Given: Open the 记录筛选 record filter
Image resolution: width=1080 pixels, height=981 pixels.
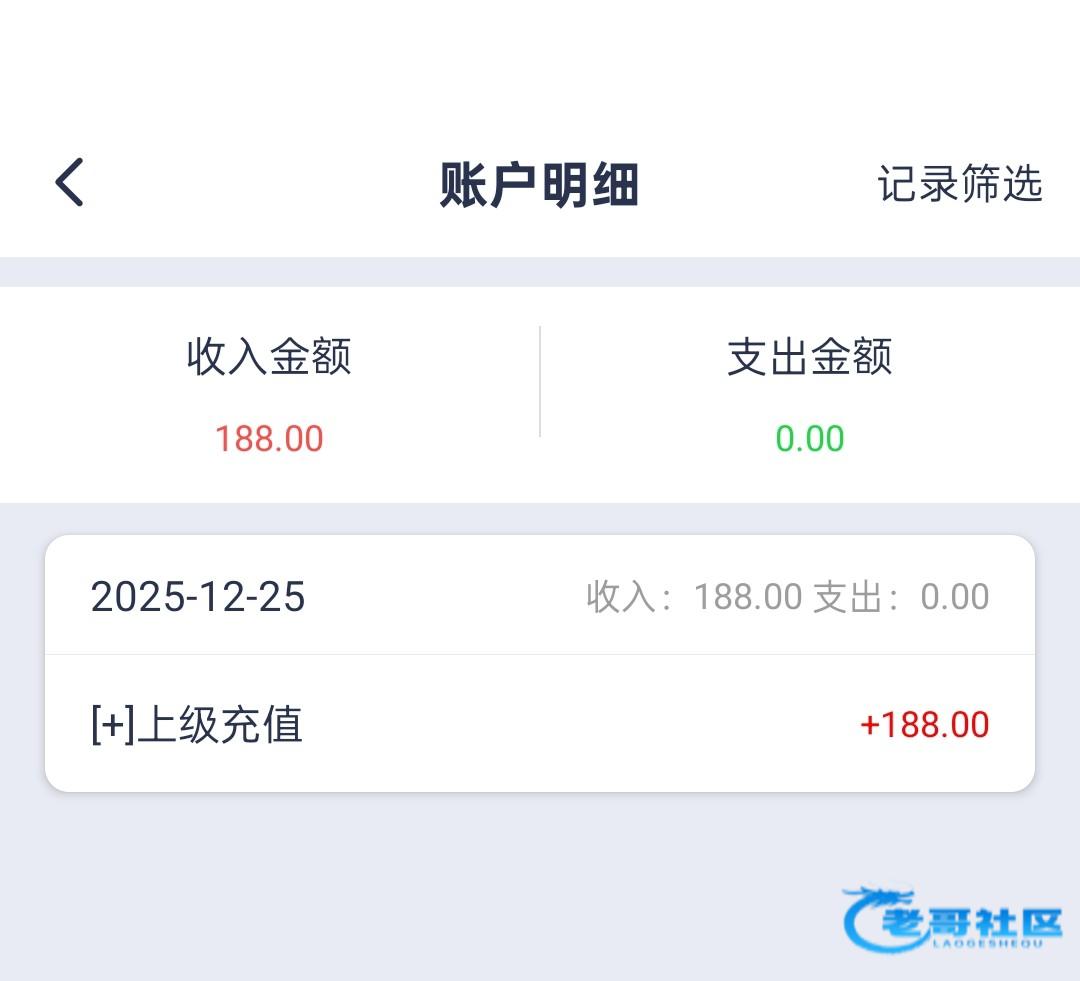Looking at the screenshot, I should [960, 184].
